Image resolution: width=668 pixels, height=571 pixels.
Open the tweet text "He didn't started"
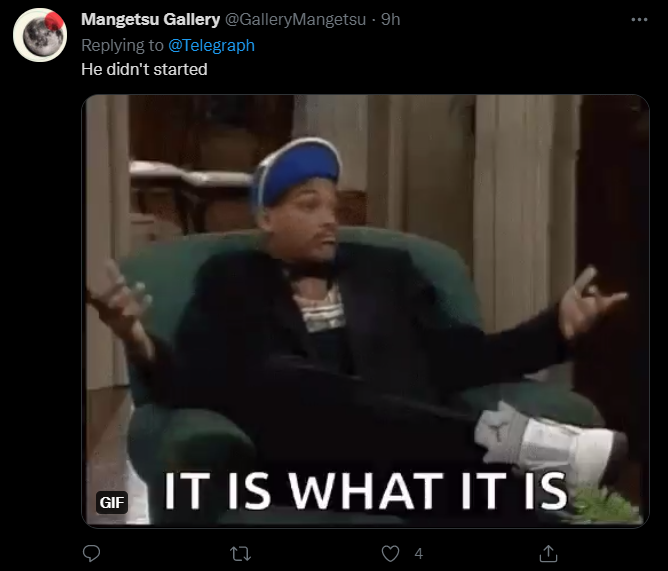[144, 69]
